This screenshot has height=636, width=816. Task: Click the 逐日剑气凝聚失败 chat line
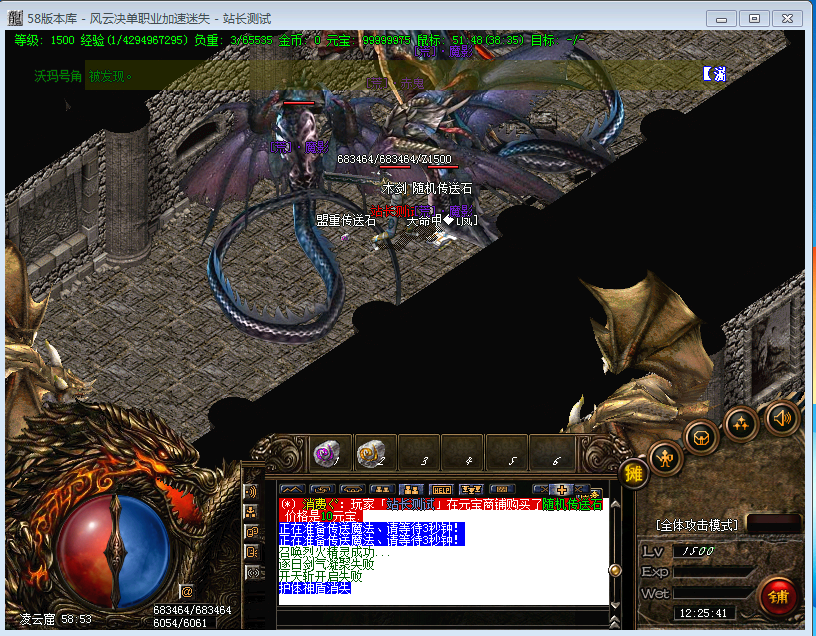click(x=327, y=564)
